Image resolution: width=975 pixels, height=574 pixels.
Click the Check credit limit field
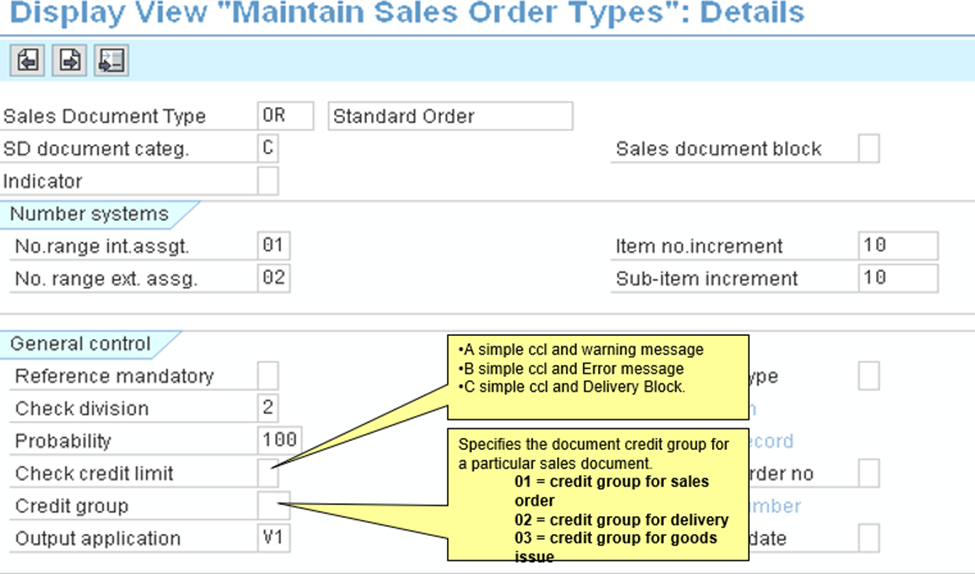click(268, 473)
